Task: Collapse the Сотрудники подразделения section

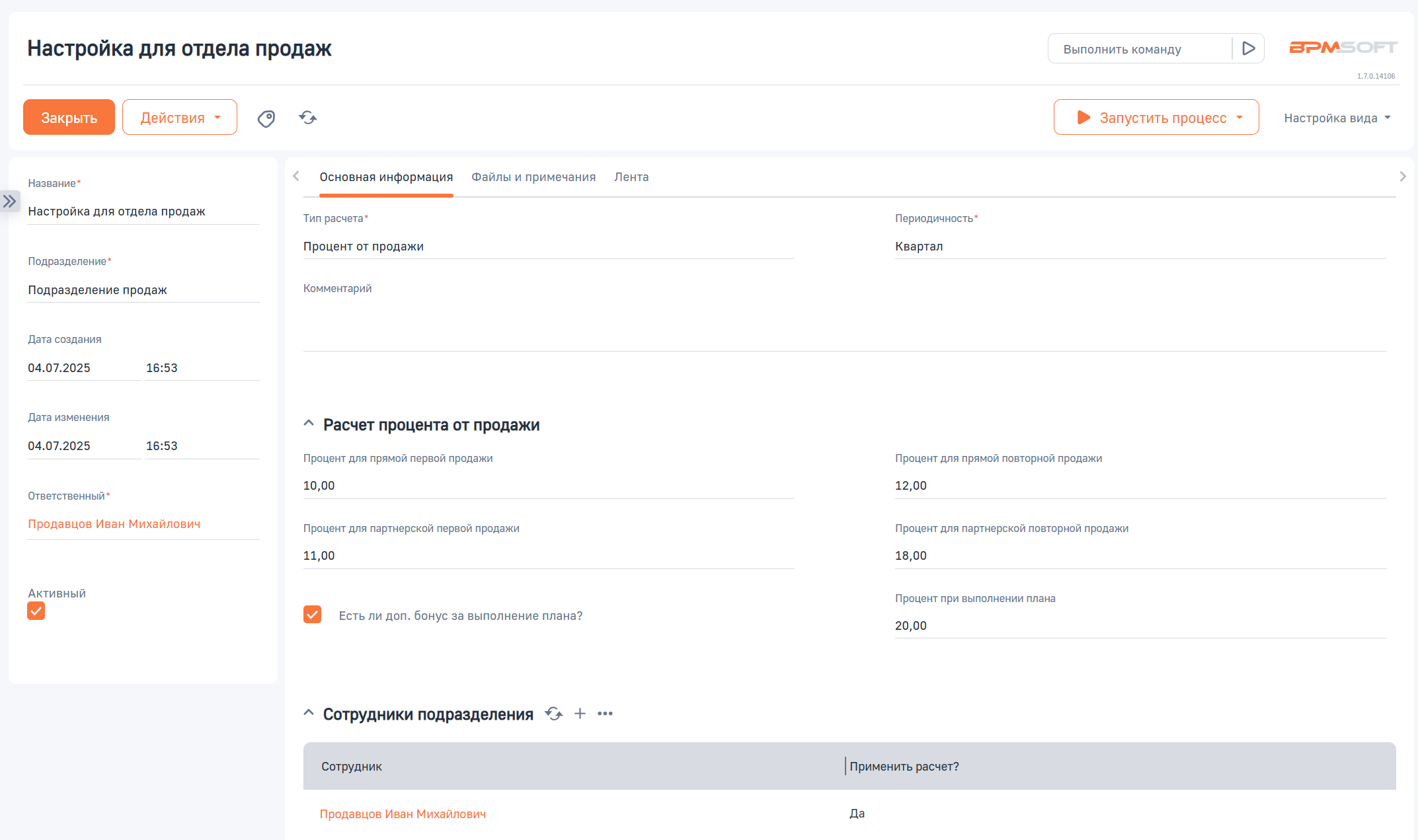Action: pyautogui.click(x=309, y=713)
